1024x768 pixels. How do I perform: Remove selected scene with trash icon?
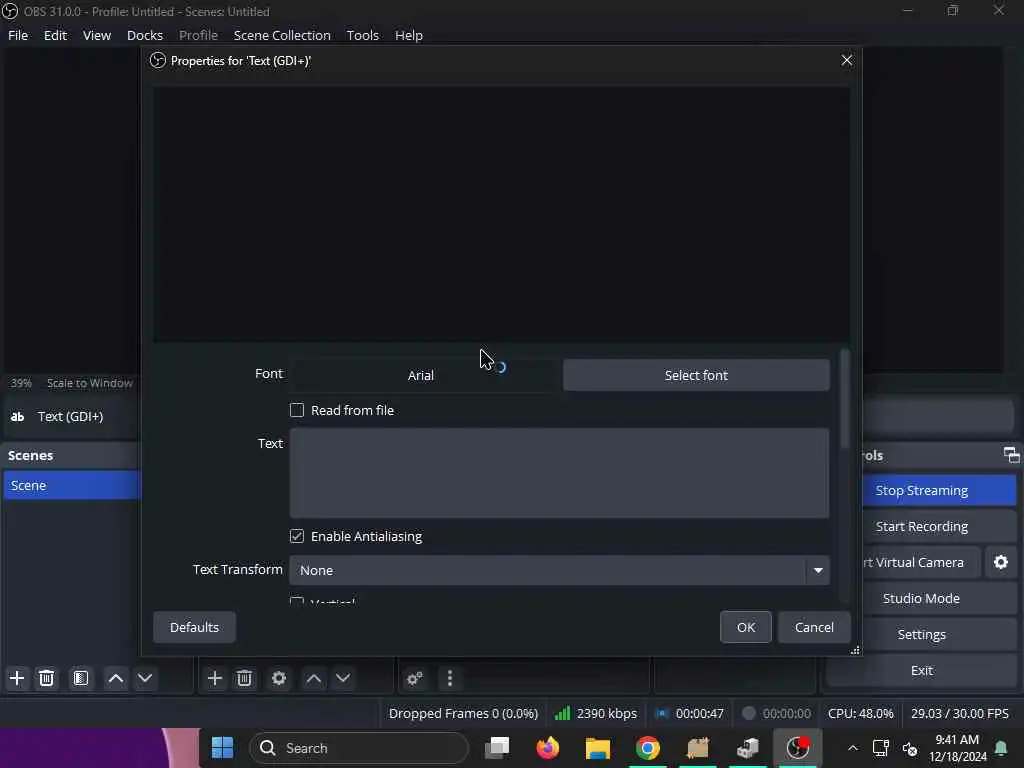(46, 678)
